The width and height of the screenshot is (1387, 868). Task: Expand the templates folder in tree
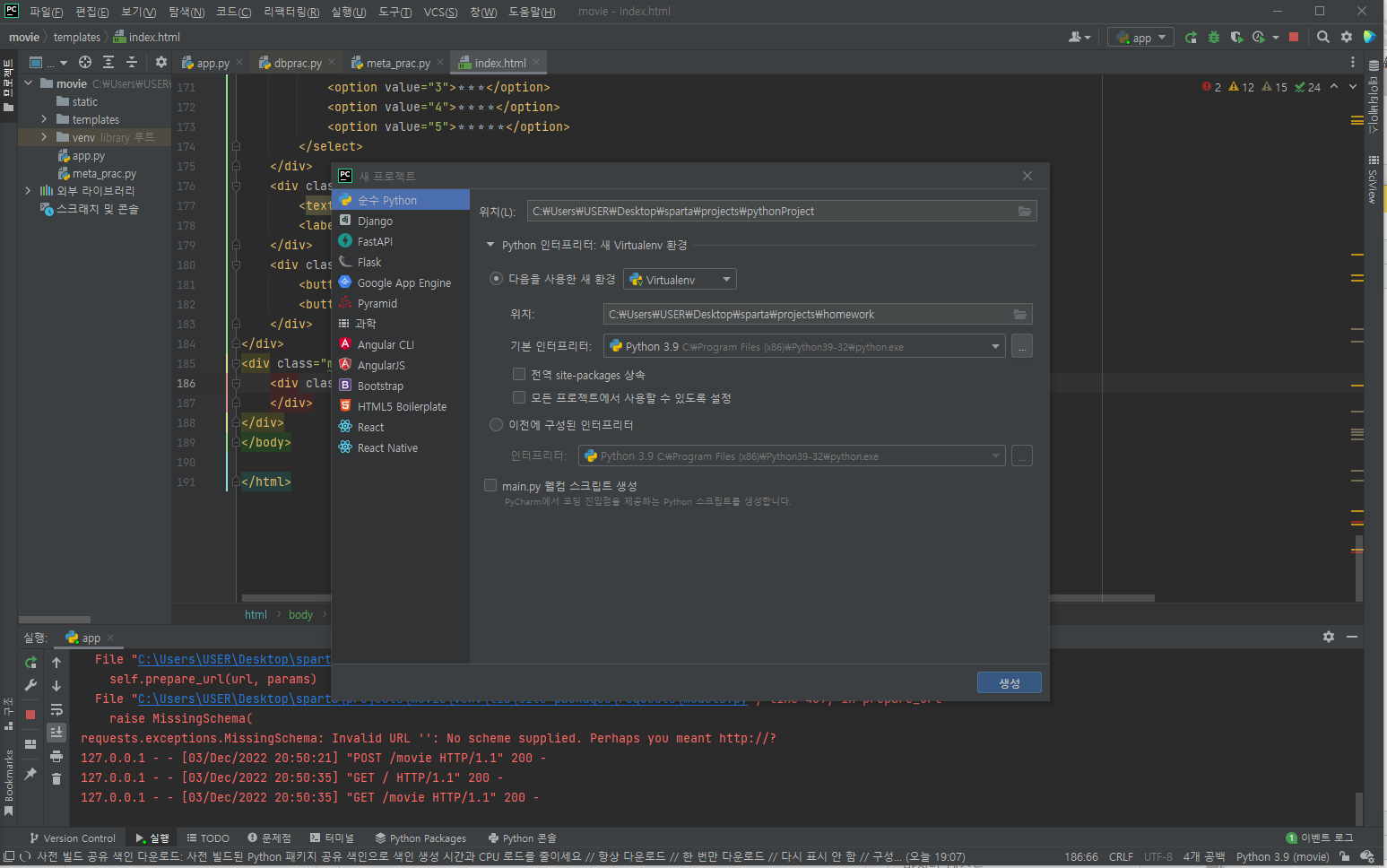click(x=44, y=119)
